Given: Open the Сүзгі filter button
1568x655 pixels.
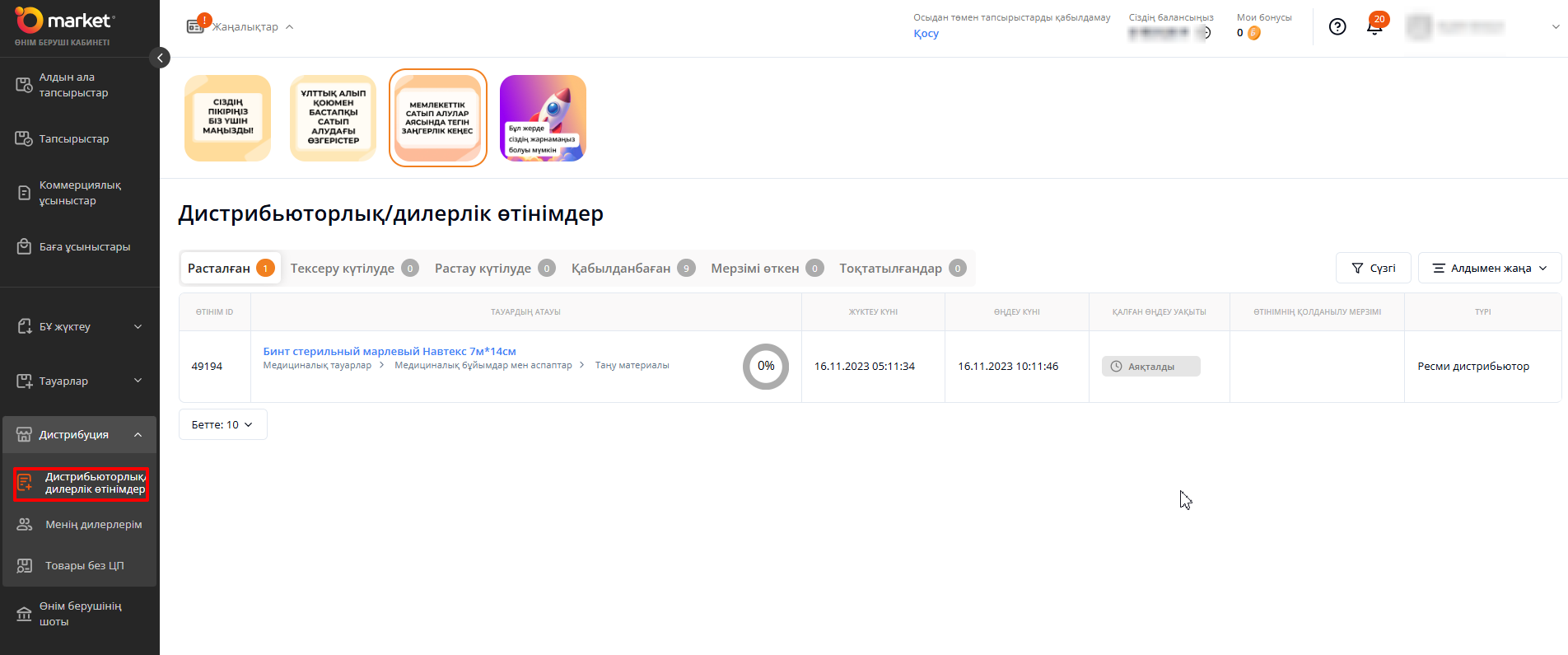Looking at the screenshot, I should [1374, 268].
